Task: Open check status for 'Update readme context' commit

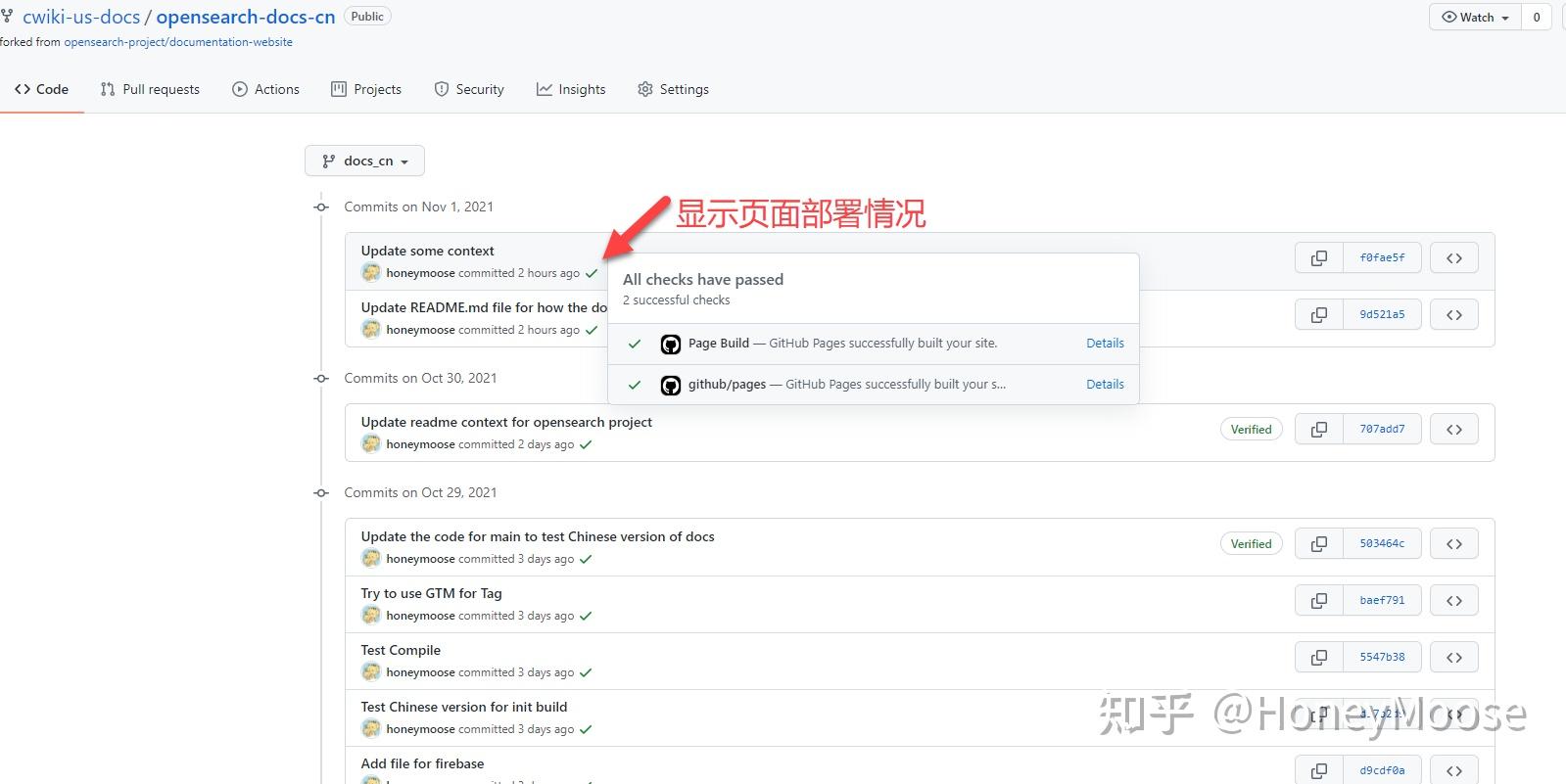Action: click(586, 444)
